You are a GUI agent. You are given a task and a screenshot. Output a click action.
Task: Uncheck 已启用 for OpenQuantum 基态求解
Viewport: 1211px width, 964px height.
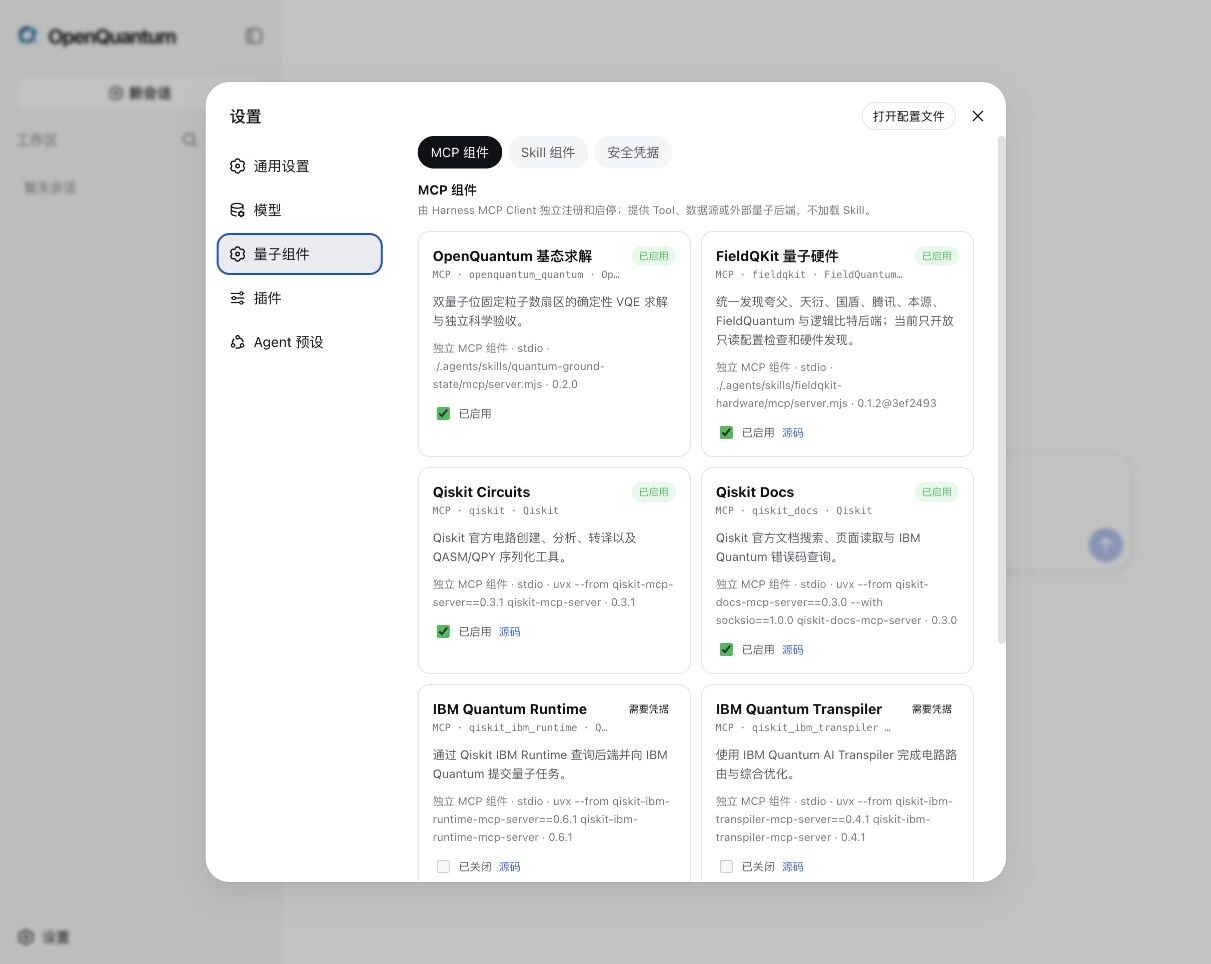point(443,413)
